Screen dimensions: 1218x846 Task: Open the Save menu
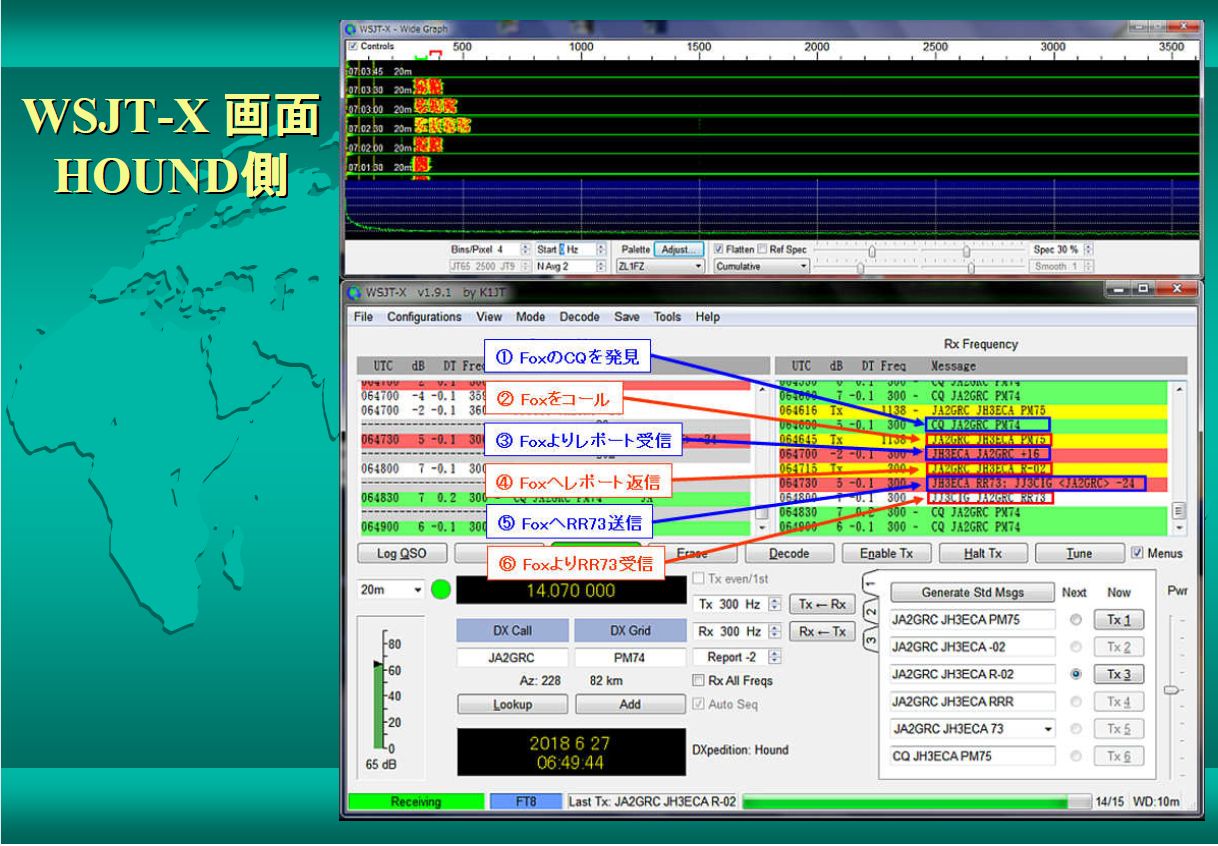[627, 317]
